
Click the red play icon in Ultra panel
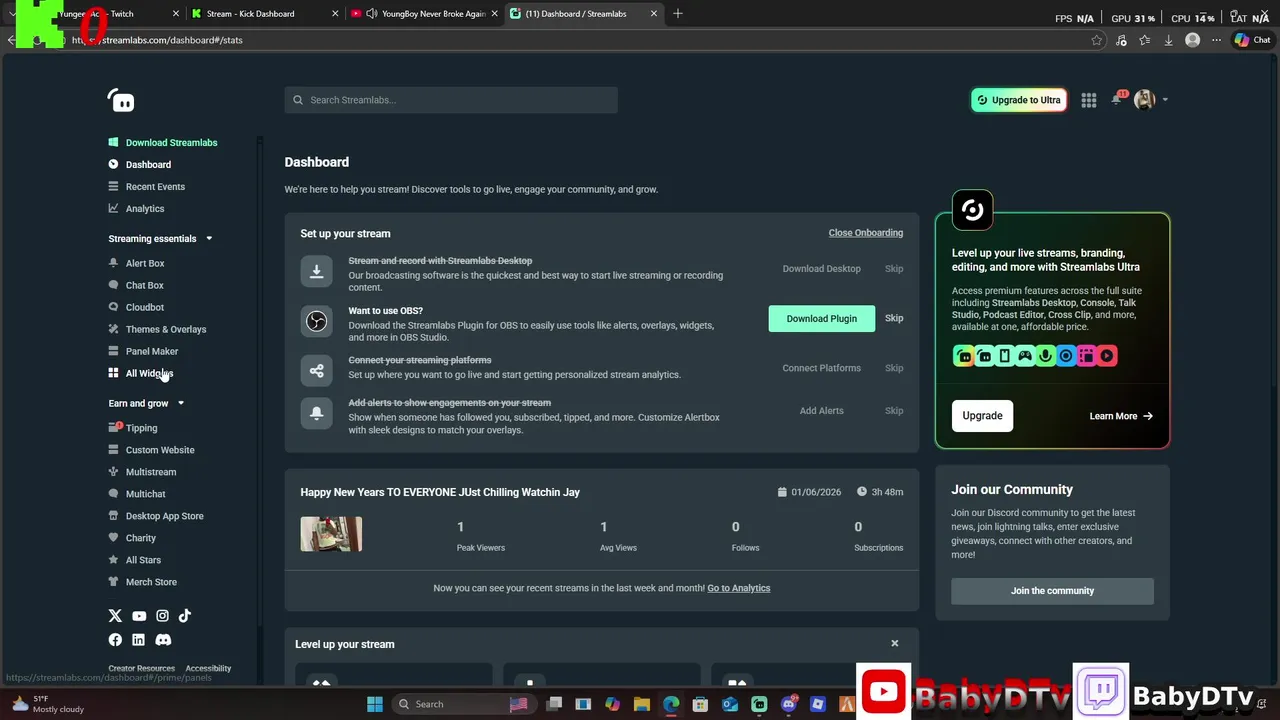tap(1107, 356)
